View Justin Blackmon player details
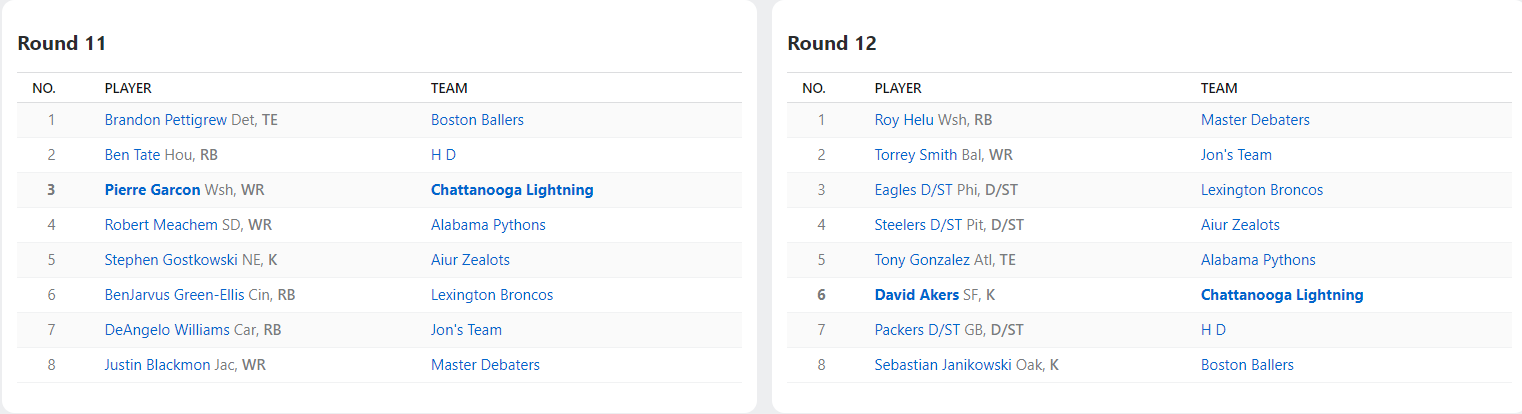 [157, 365]
